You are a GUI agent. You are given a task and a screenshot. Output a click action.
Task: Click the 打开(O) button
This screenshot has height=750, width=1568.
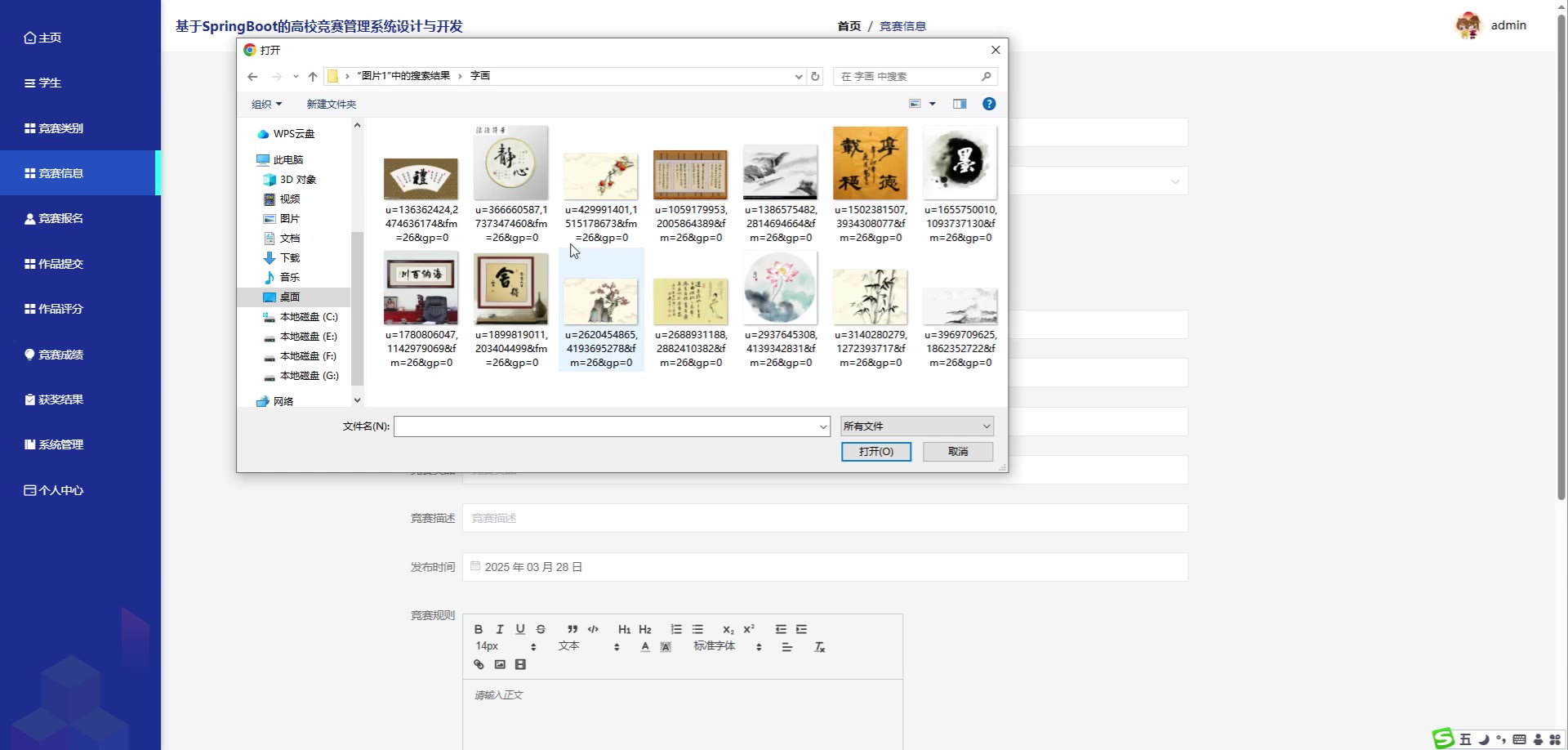(875, 452)
